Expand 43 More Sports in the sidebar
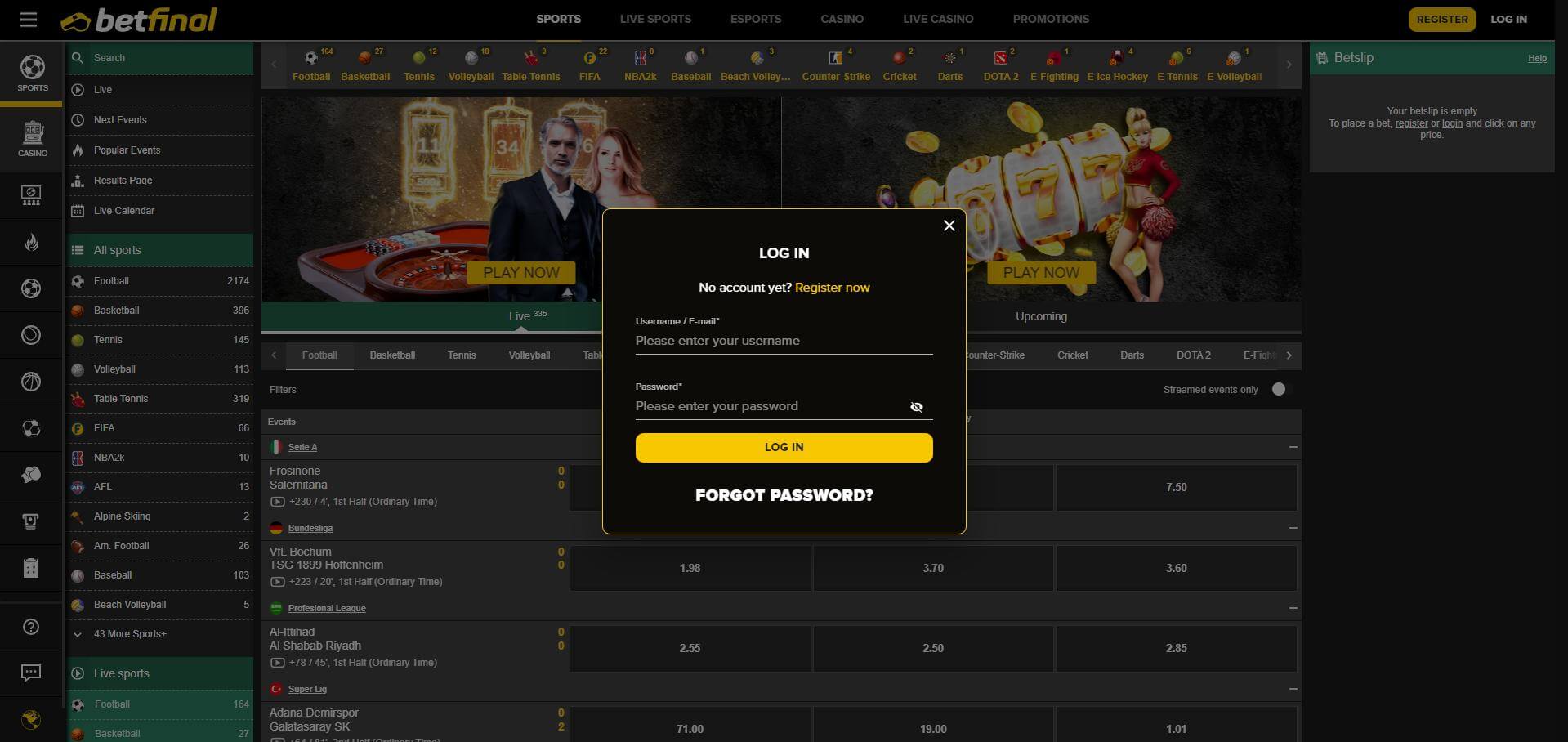 [x=131, y=633]
